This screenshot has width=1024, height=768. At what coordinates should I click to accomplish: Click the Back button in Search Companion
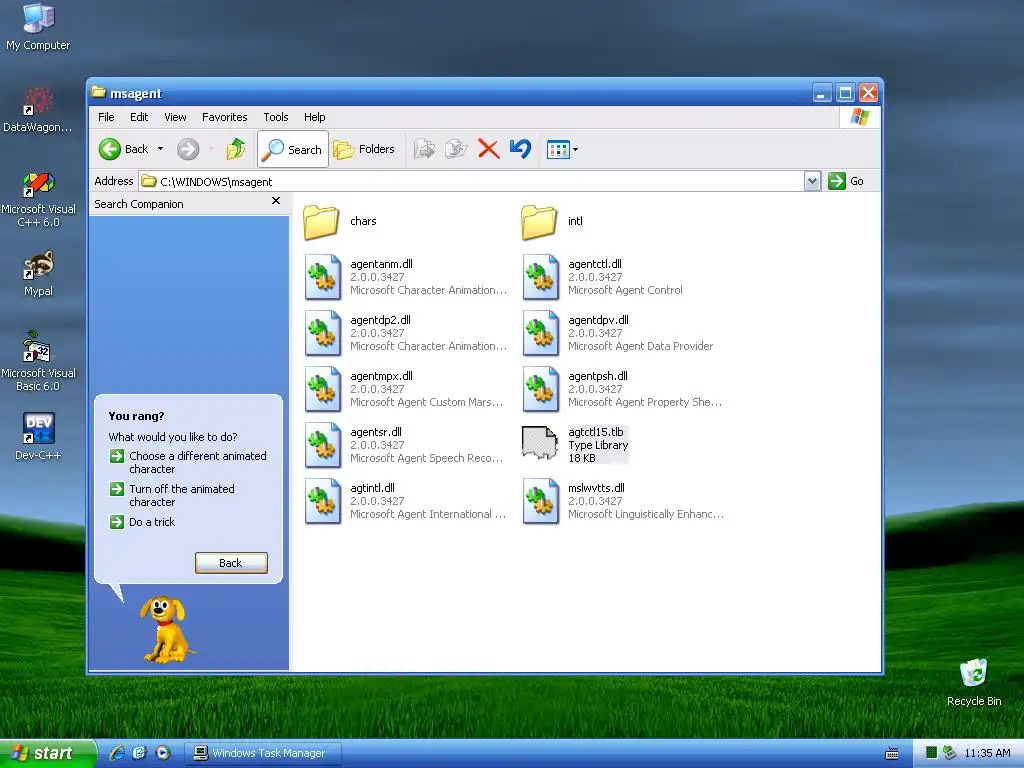pyautogui.click(x=231, y=563)
